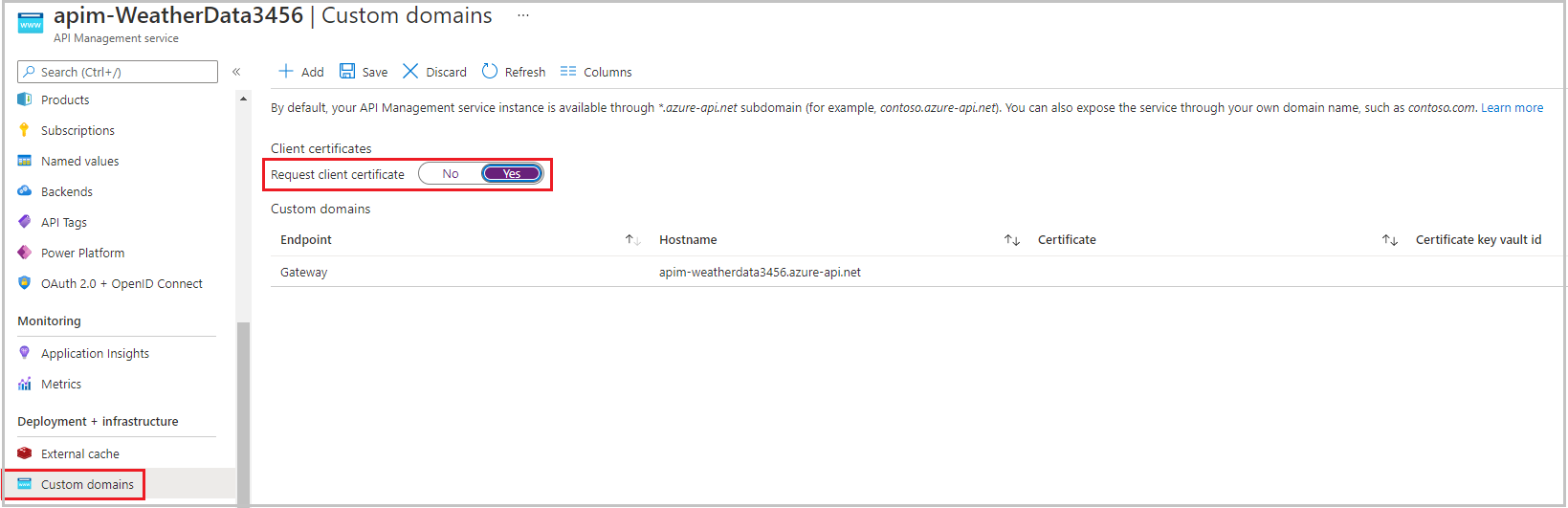Open the Learn more link

tap(1512, 107)
